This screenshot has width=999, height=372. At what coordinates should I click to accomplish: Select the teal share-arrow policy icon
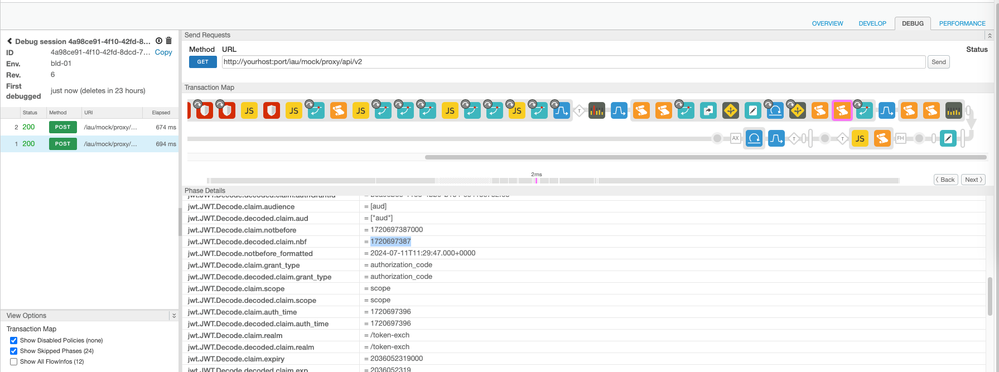[x=708, y=111]
